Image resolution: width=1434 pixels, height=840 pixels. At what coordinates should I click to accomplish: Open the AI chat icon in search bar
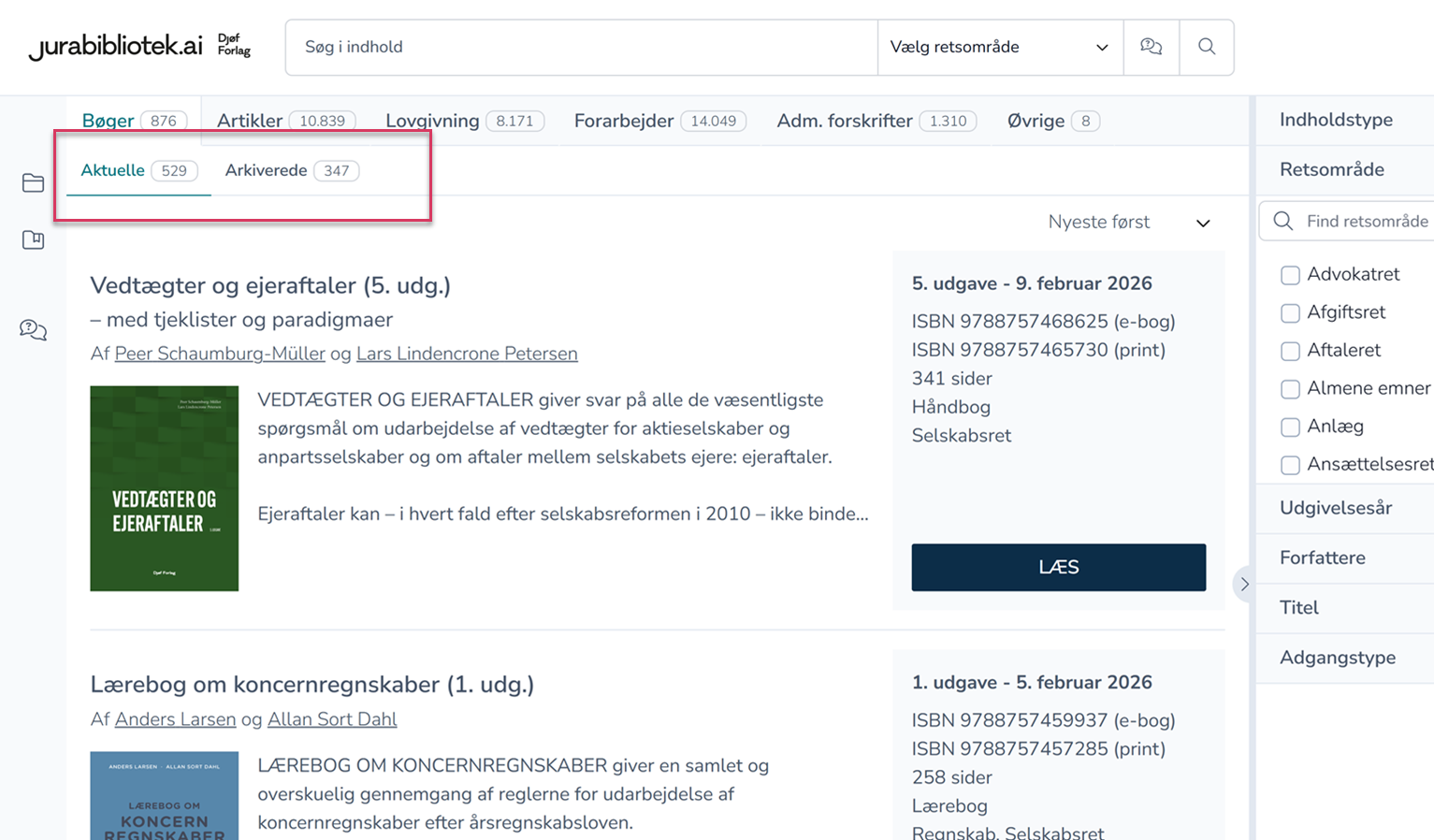(x=1151, y=47)
